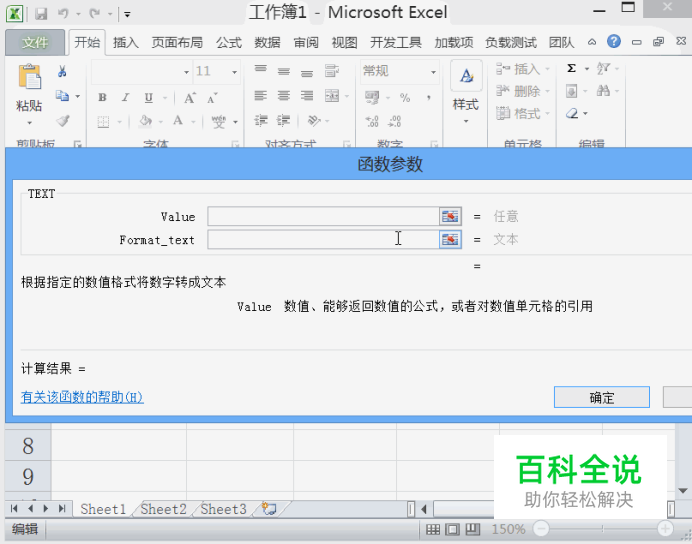Click the Fill down icon
This screenshot has width=692, height=544.
(572, 91)
